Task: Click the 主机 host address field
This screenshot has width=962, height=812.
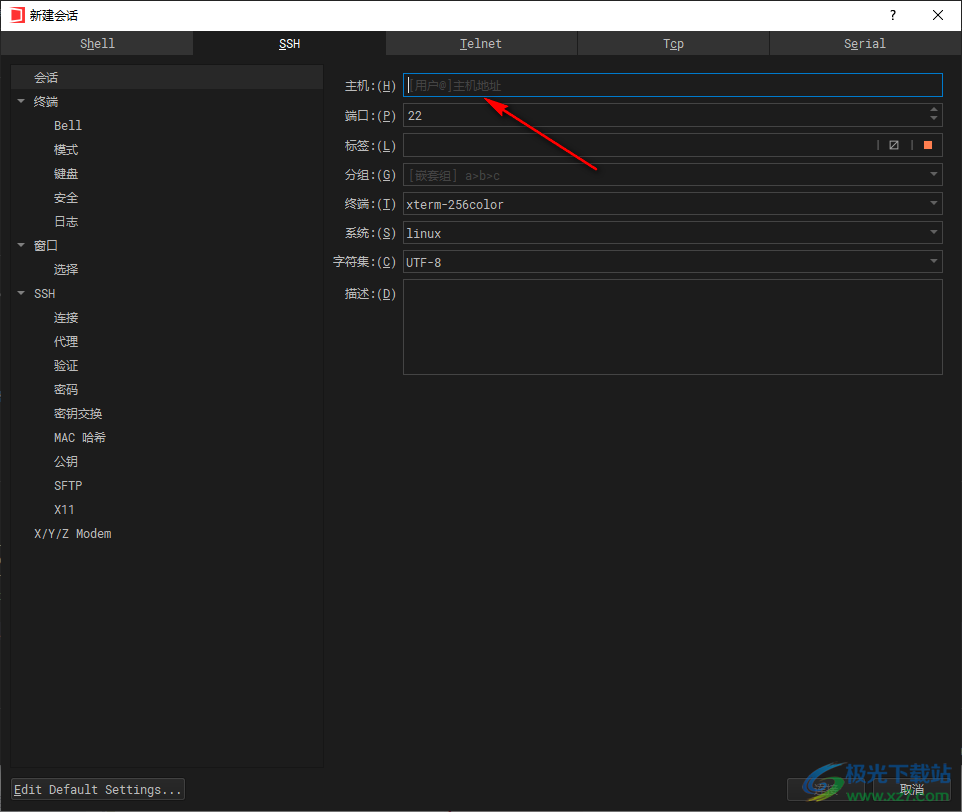Action: pyautogui.click(x=672, y=85)
